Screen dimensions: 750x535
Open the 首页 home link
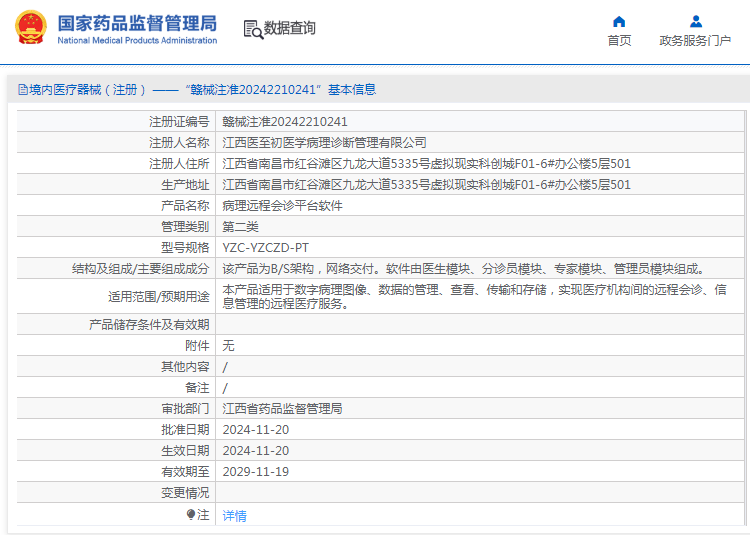pos(619,41)
